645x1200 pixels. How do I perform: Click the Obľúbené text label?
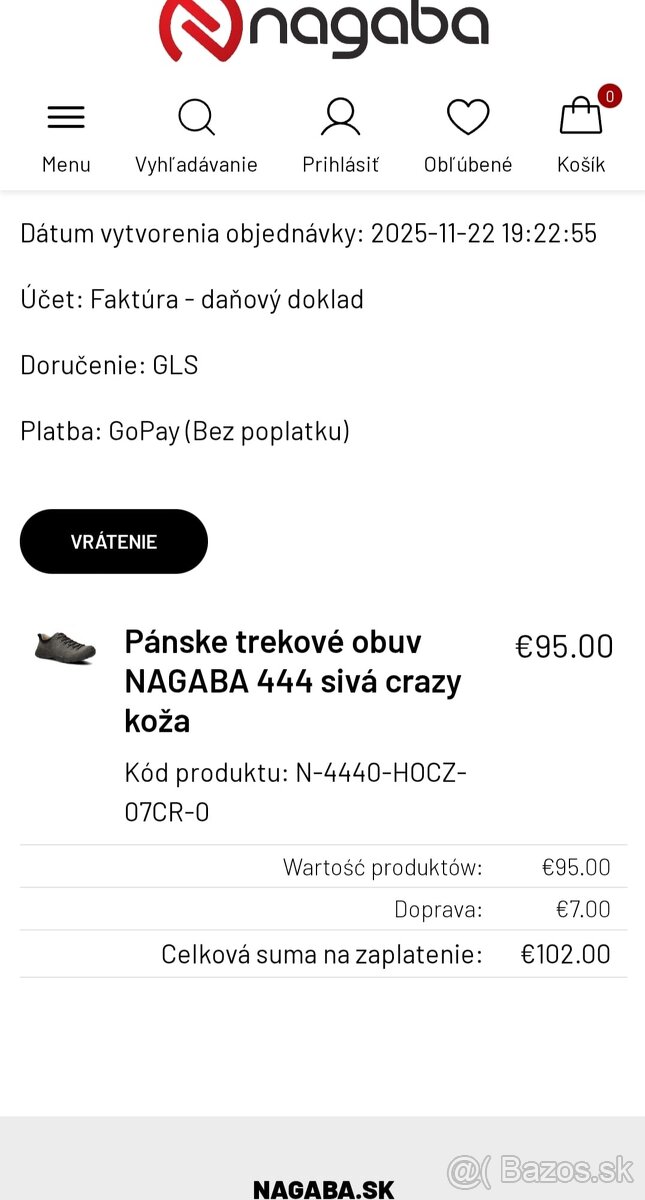[467, 164]
